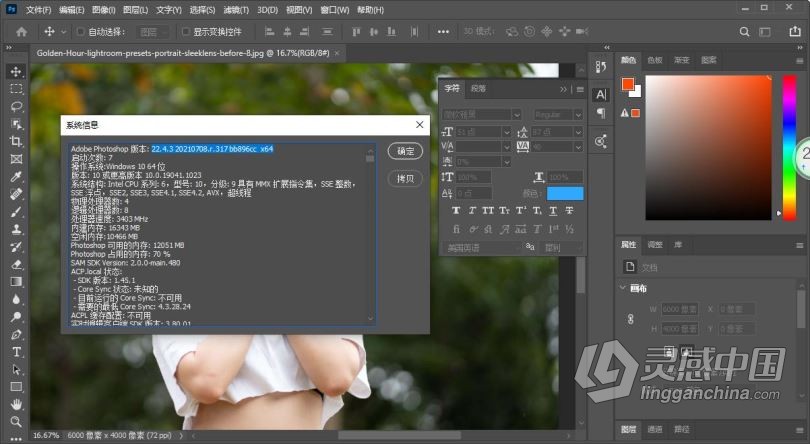Select the Blur tool
The width and height of the screenshot is (810, 444).
[x=16, y=299]
